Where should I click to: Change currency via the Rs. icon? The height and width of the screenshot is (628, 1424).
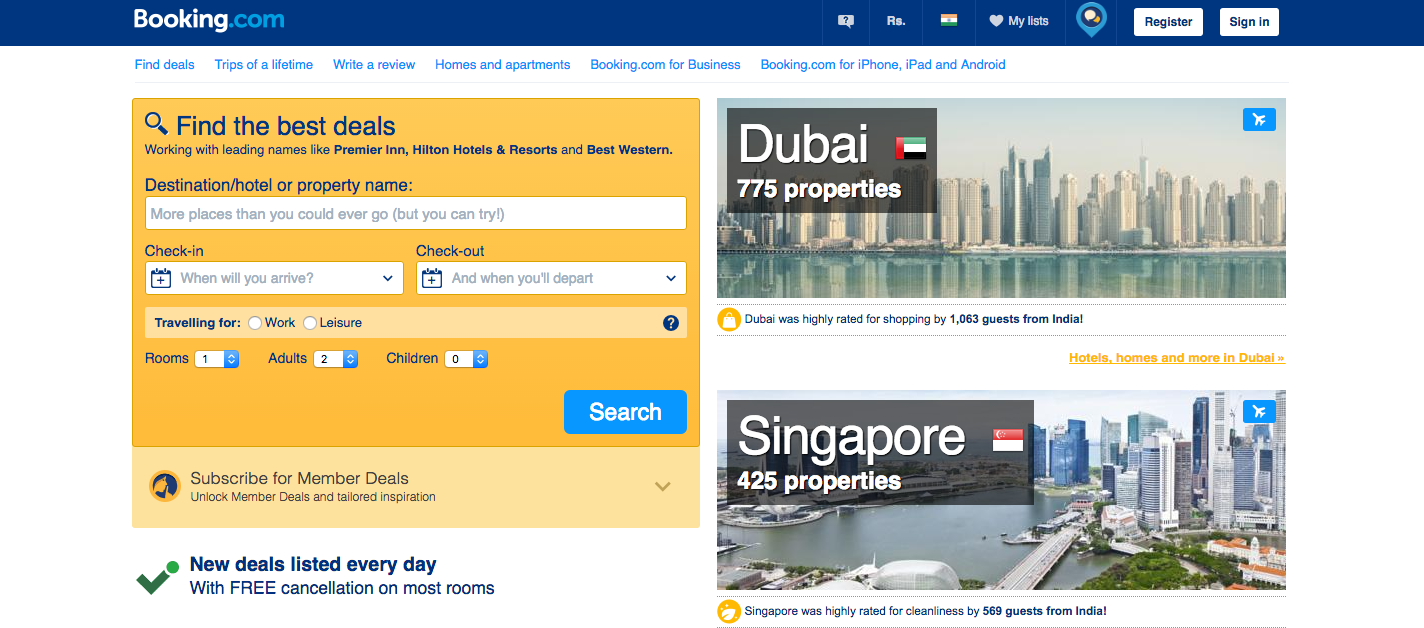click(896, 21)
